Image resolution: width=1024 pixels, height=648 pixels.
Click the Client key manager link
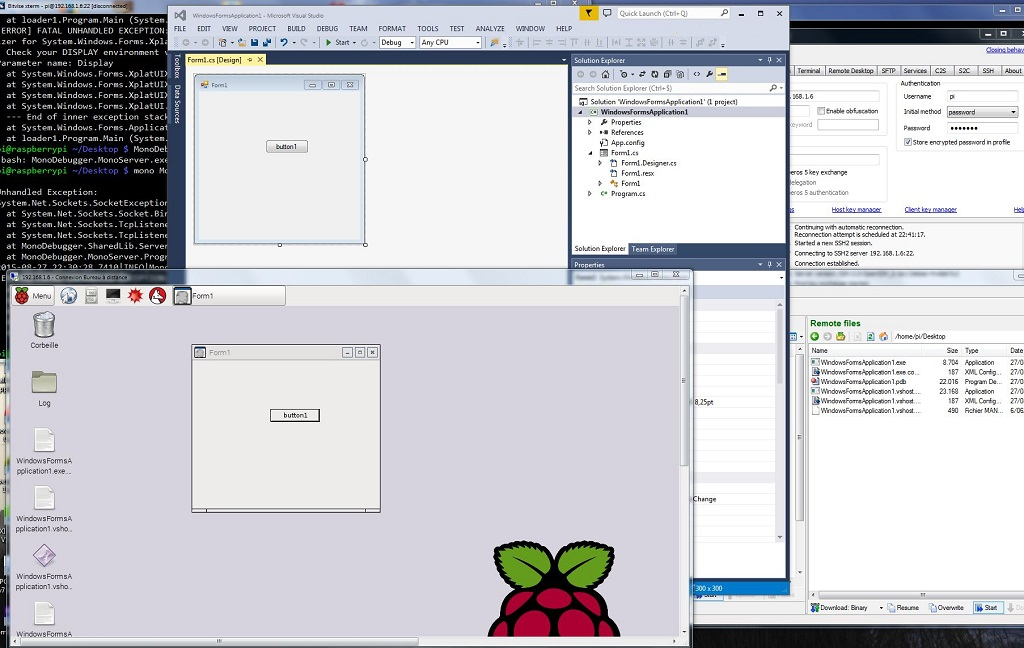(x=930, y=210)
